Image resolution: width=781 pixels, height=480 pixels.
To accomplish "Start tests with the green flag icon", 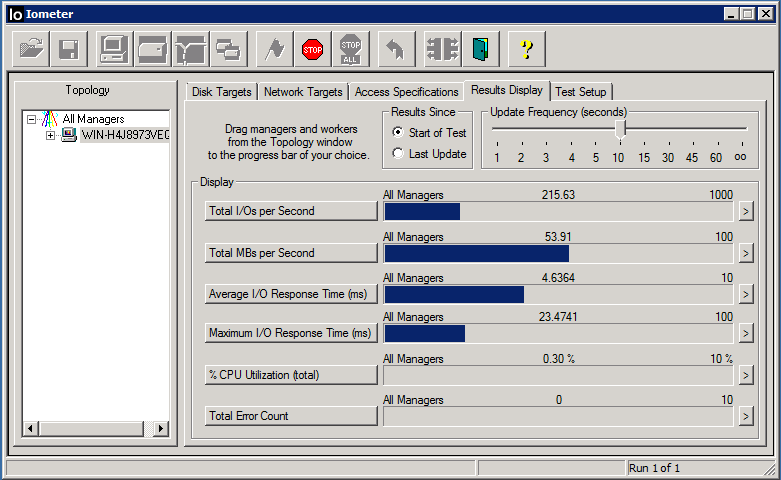I will (x=272, y=48).
